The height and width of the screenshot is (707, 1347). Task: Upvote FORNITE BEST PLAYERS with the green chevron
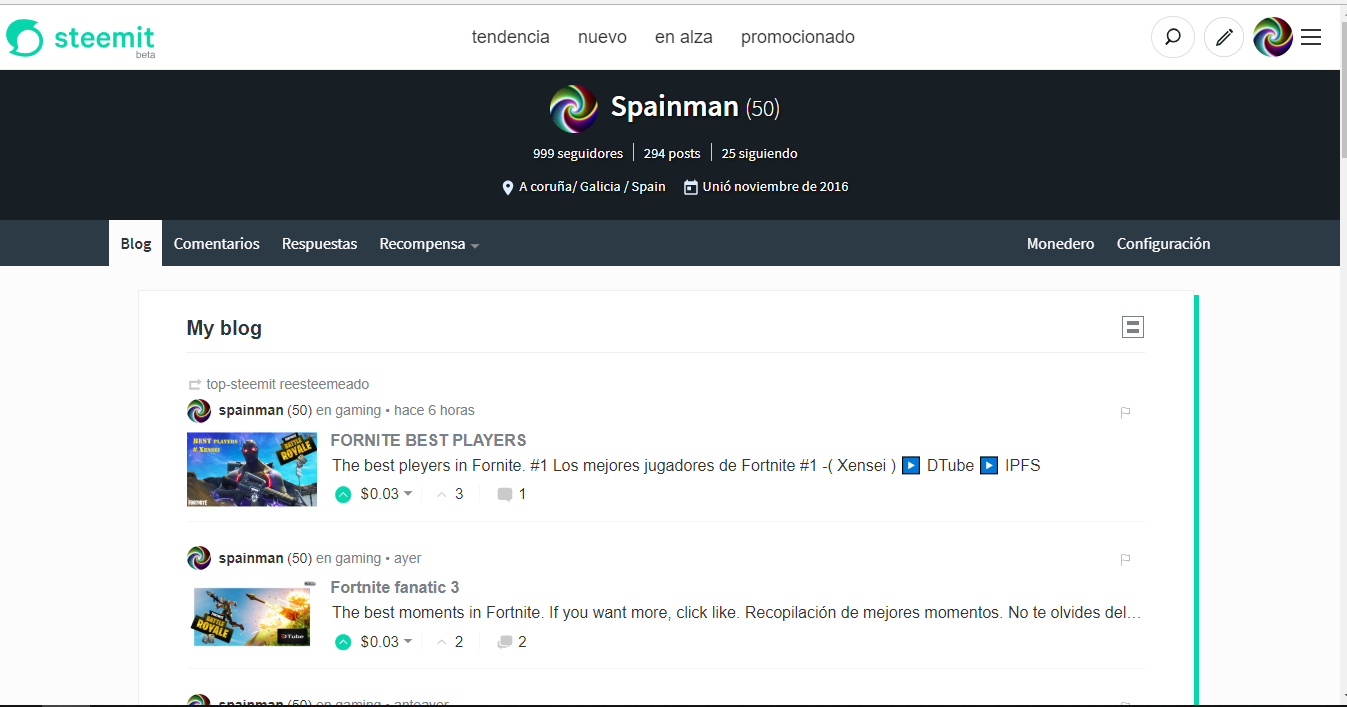click(x=343, y=493)
